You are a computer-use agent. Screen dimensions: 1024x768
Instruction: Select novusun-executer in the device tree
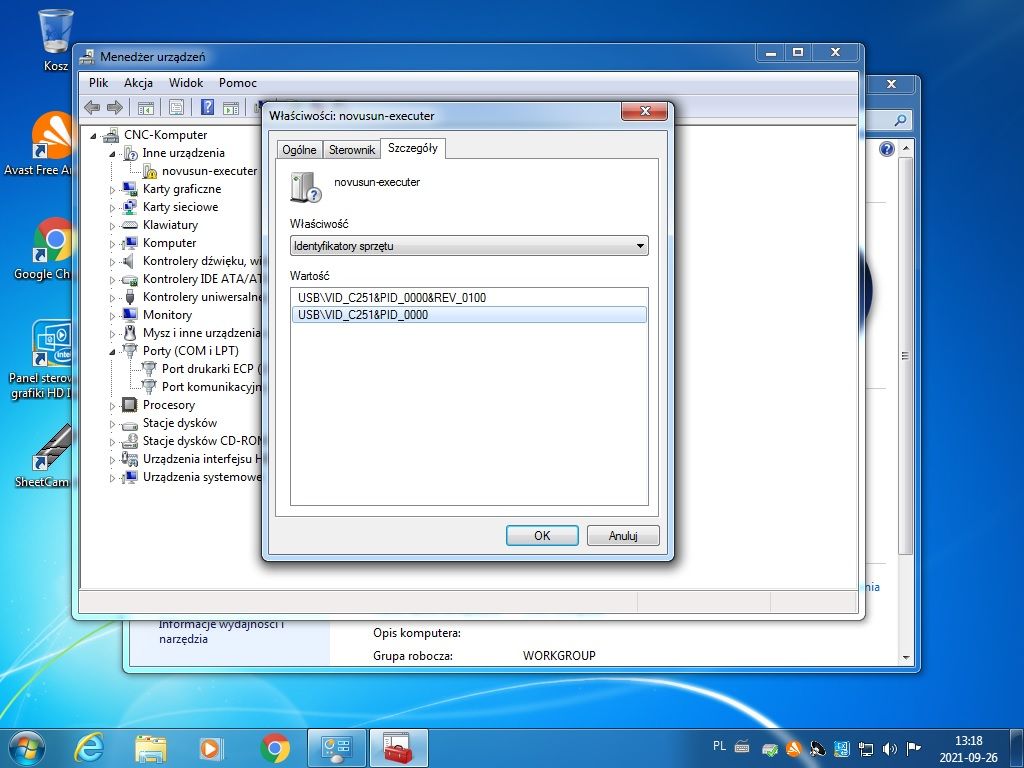click(209, 171)
